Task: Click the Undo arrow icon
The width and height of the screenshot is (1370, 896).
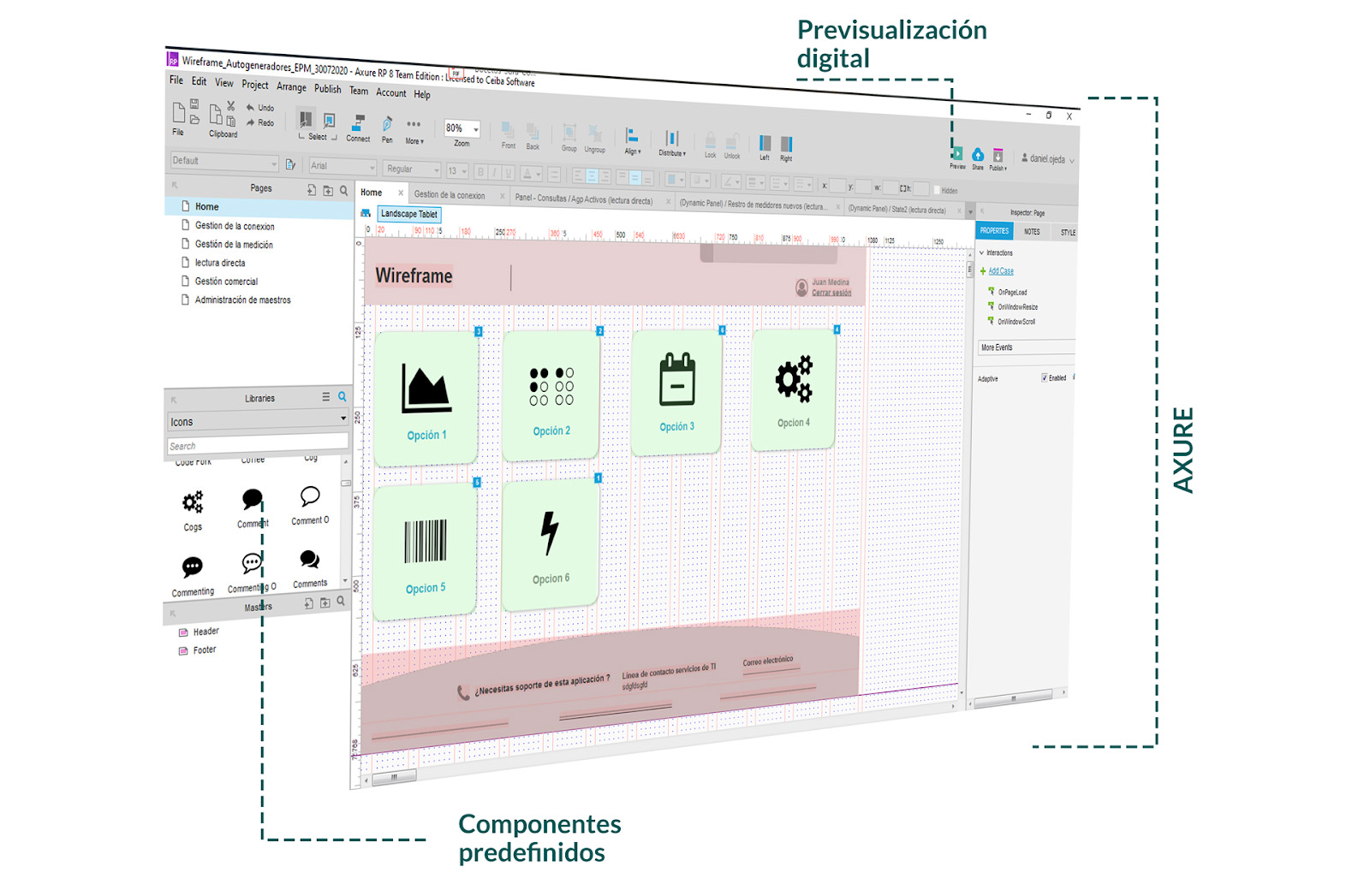Action: point(251,107)
